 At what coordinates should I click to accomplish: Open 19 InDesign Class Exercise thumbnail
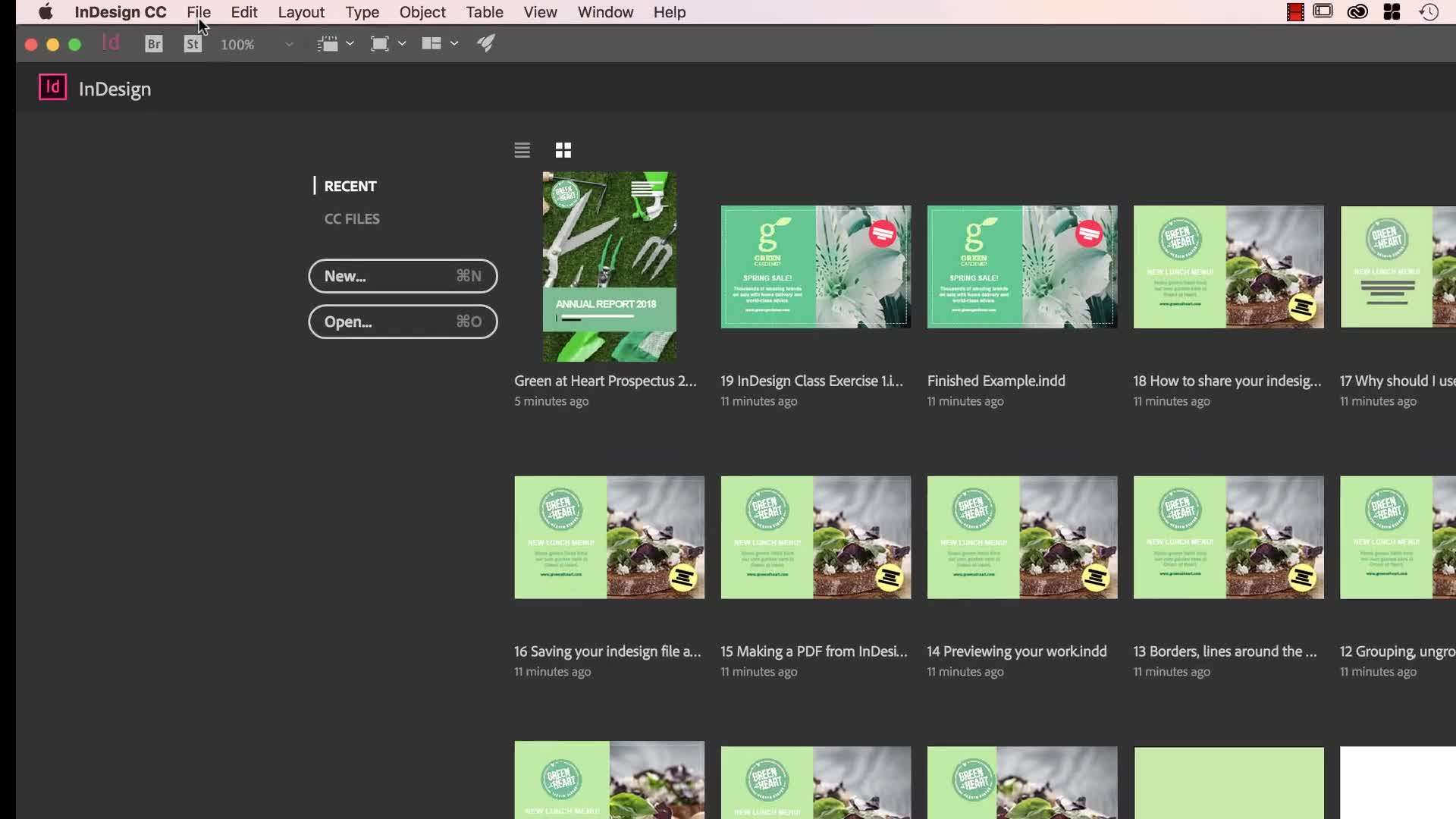[816, 267]
